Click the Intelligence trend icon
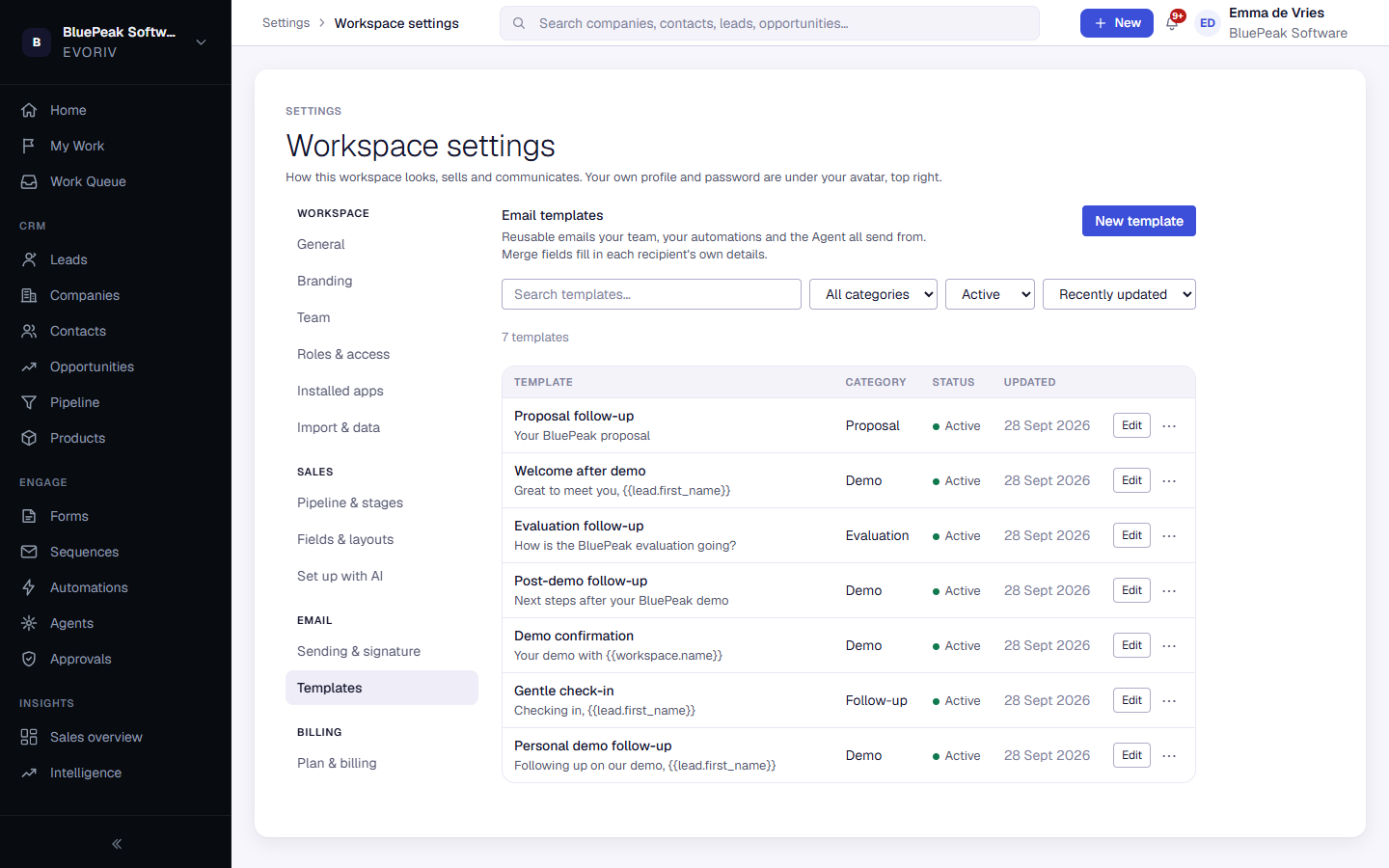The image size is (1389, 868). (x=29, y=773)
